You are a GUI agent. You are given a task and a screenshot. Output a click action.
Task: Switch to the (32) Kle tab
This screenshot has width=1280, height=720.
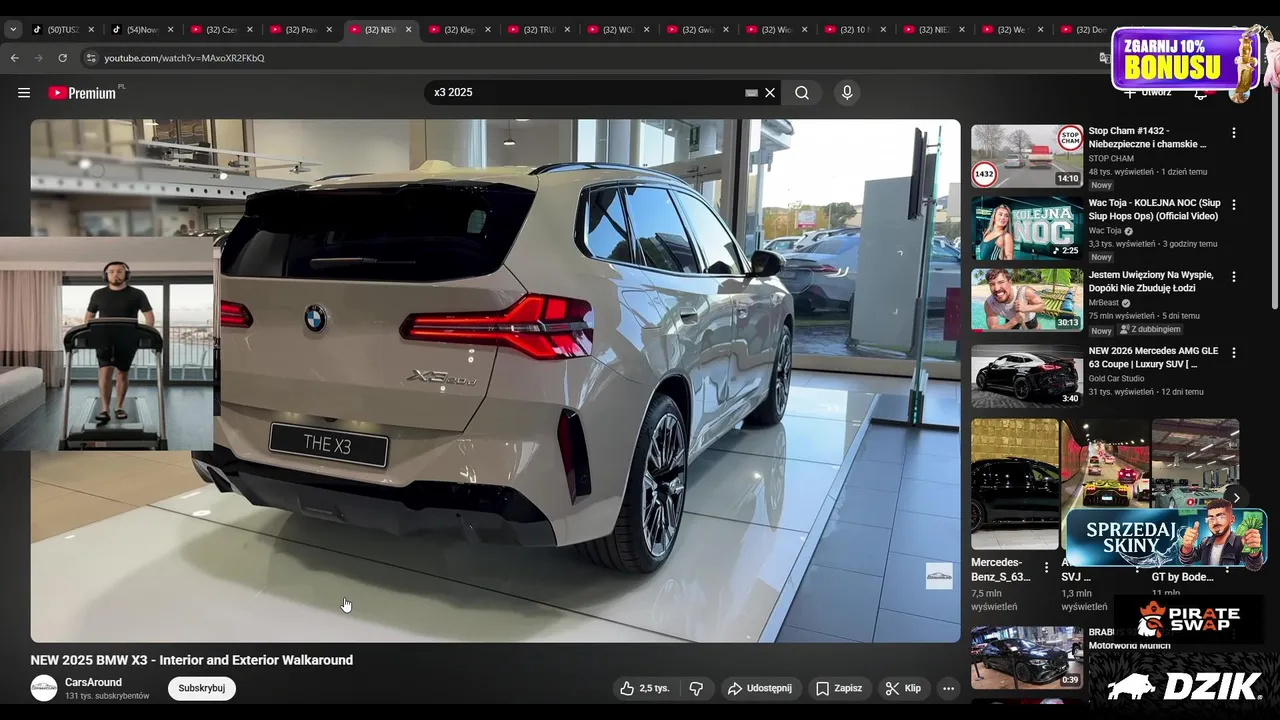point(460,30)
